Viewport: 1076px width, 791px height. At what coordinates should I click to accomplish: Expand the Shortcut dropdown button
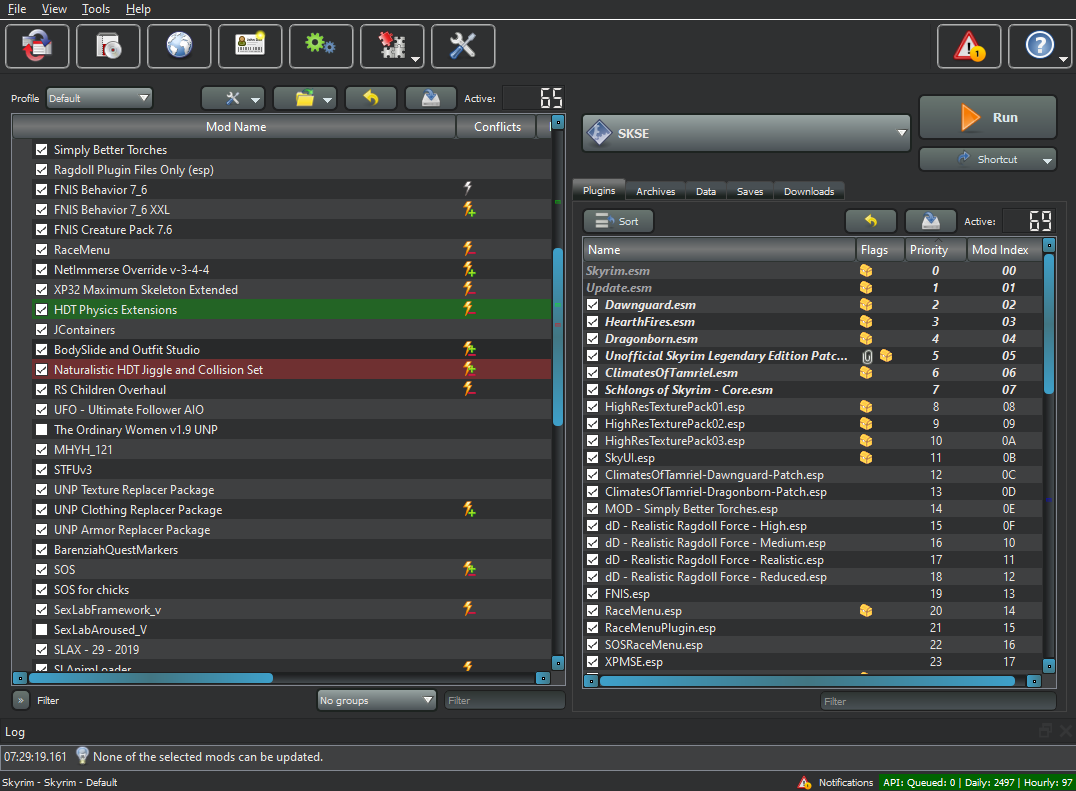pos(987,159)
